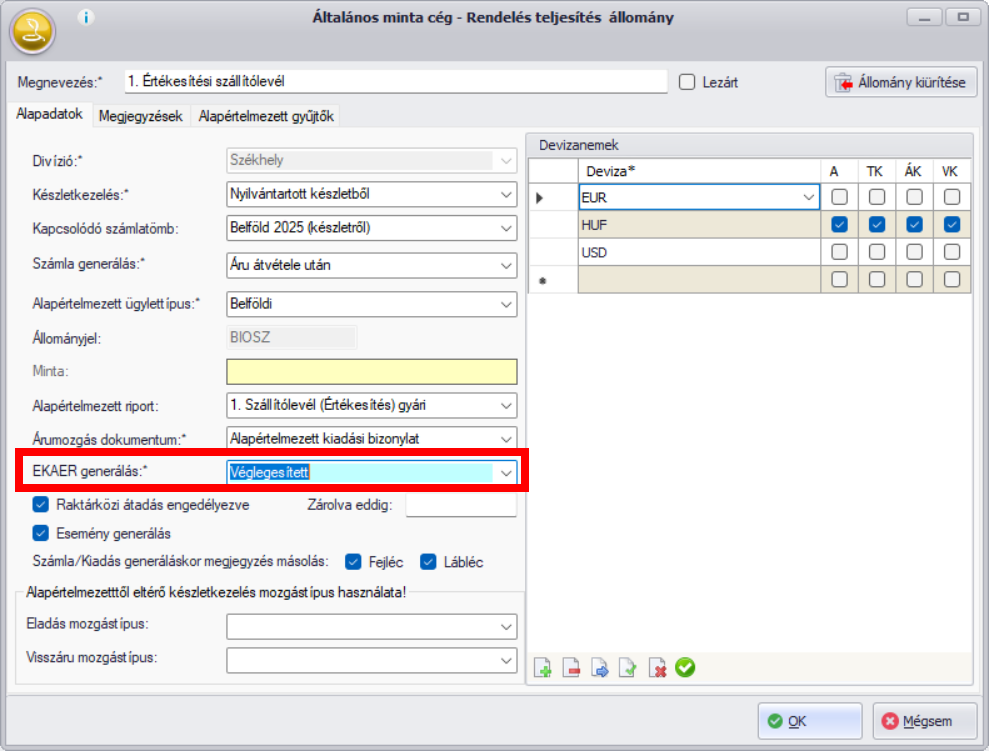The width and height of the screenshot is (989, 751).
Task: Click the document icon with blue arrow
Action: pos(601,668)
